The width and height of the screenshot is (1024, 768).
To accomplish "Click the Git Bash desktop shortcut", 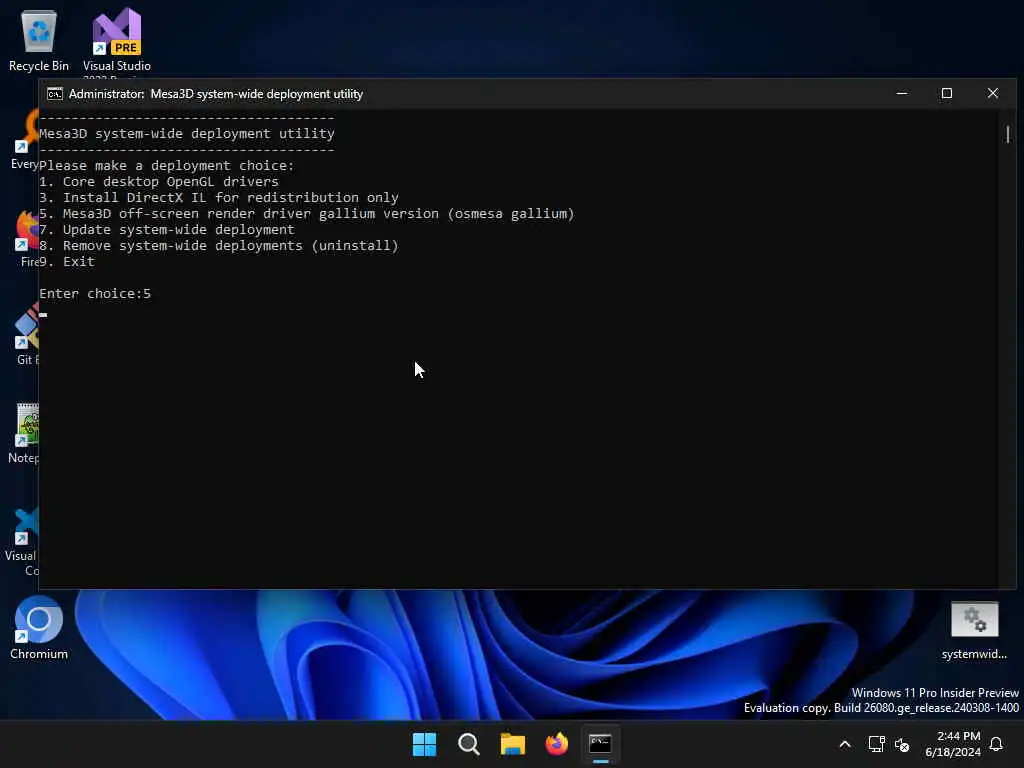I will click(26, 336).
